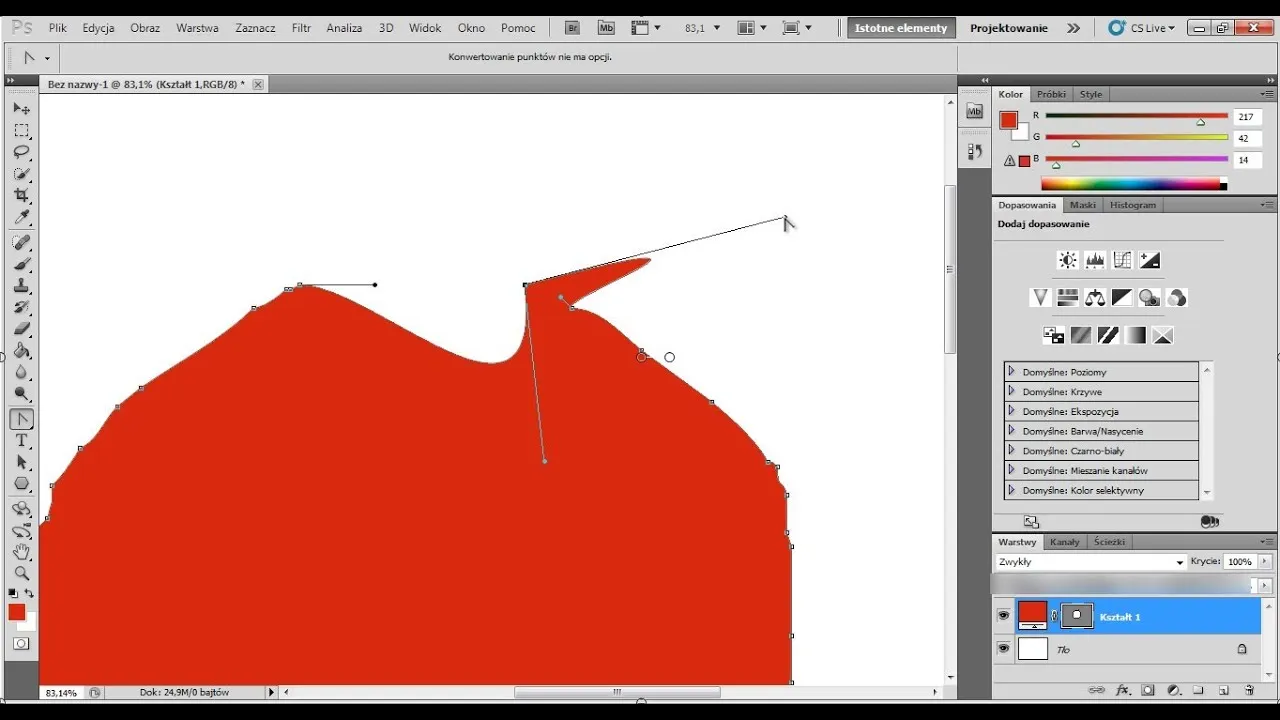Hide the Kształt 1 layer

(1003, 616)
